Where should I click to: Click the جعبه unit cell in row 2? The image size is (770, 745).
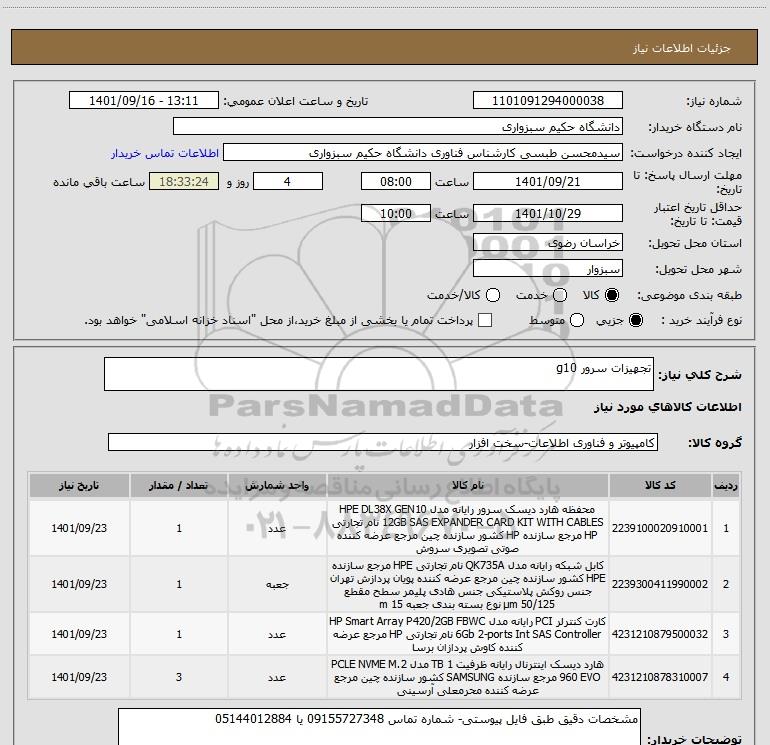277,584
